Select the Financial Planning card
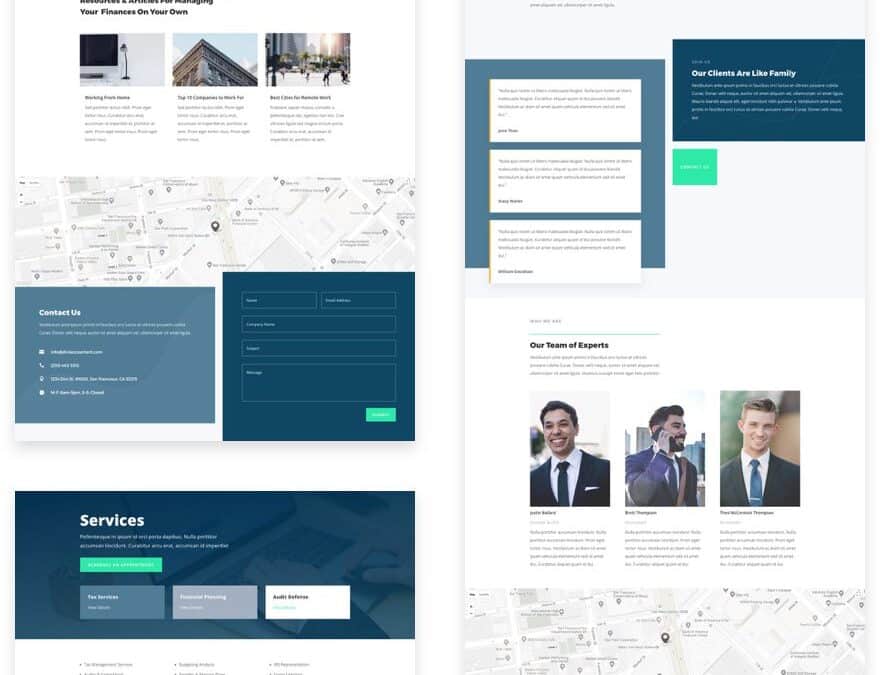The height and width of the screenshot is (675, 880). pos(215,602)
